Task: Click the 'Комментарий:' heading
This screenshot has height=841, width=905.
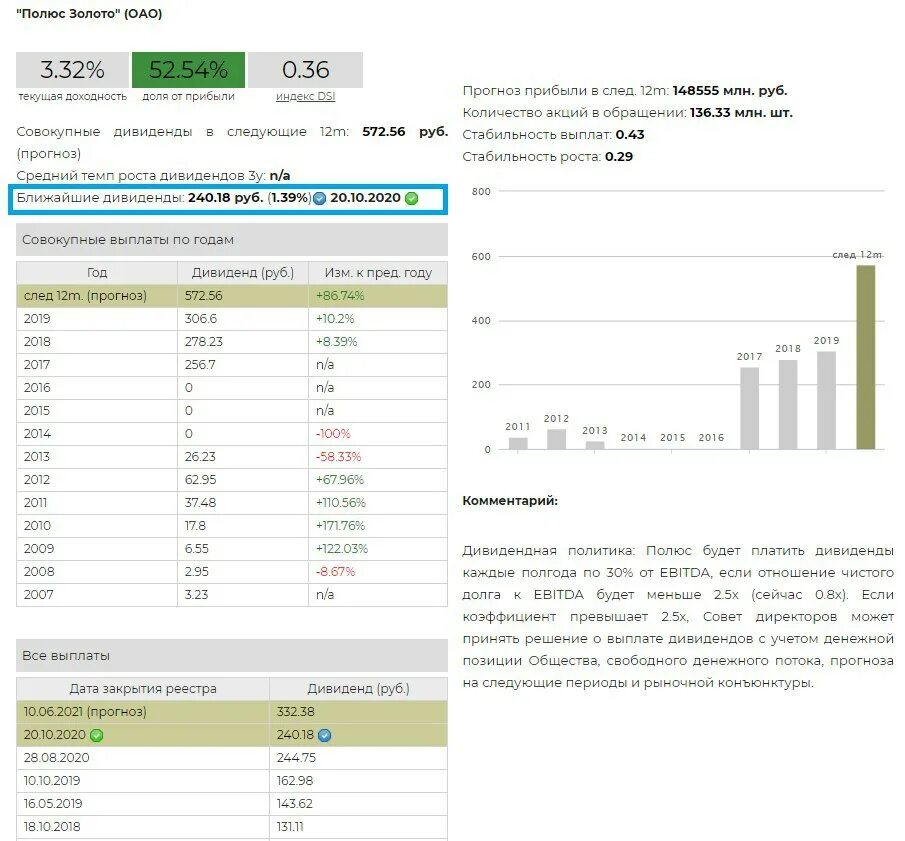Action: tap(510, 501)
